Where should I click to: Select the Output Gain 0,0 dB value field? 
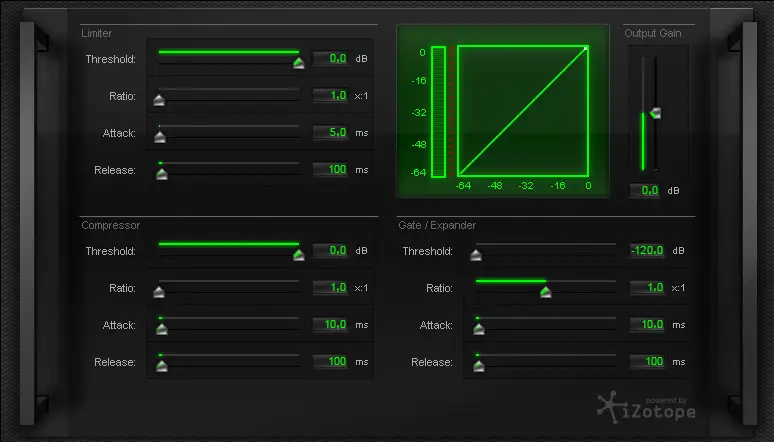(645, 190)
